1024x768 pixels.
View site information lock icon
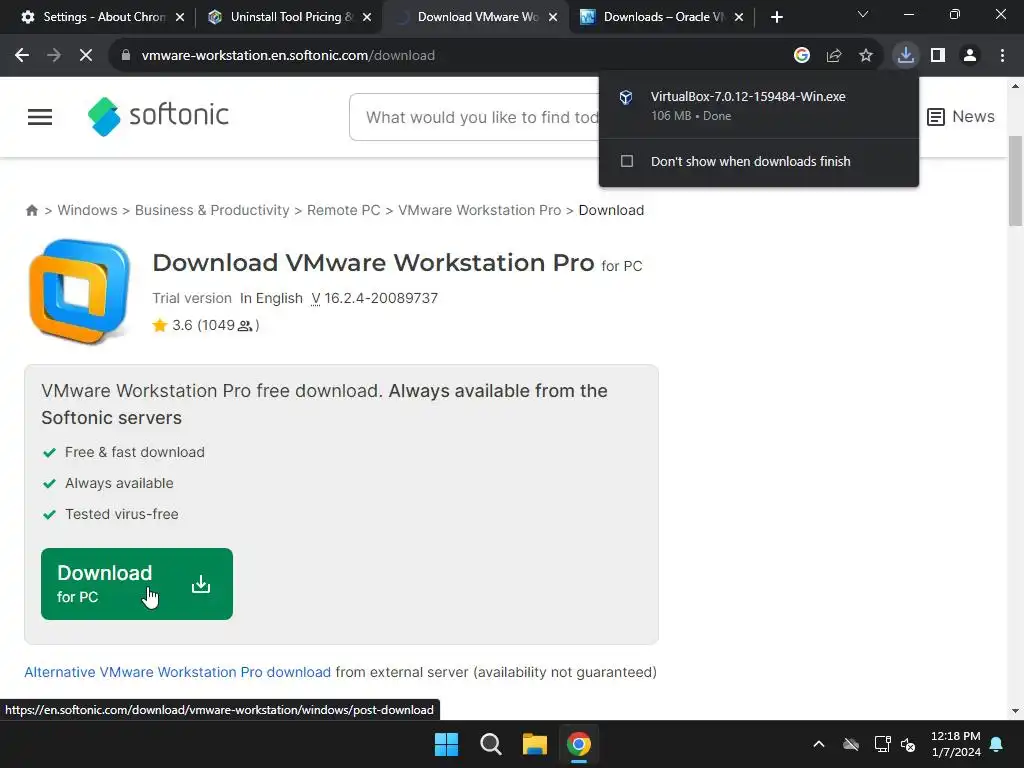(126, 56)
